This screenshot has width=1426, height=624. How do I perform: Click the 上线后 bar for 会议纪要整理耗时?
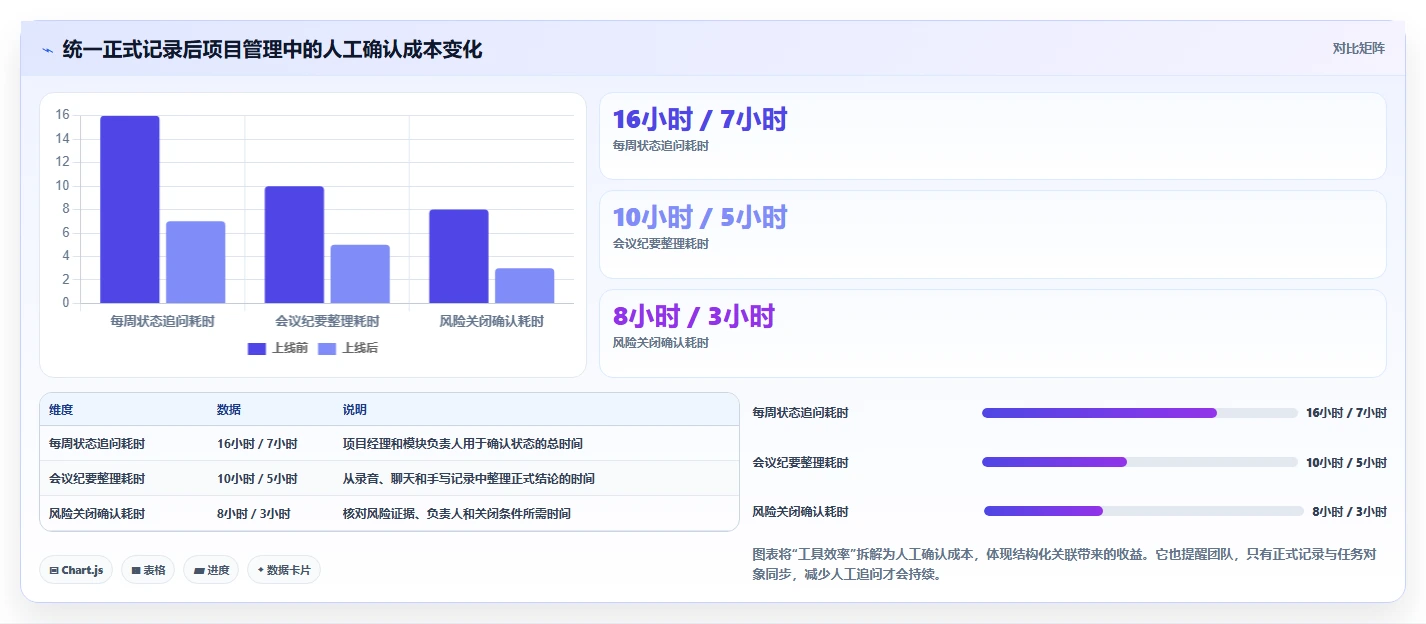coord(360,274)
